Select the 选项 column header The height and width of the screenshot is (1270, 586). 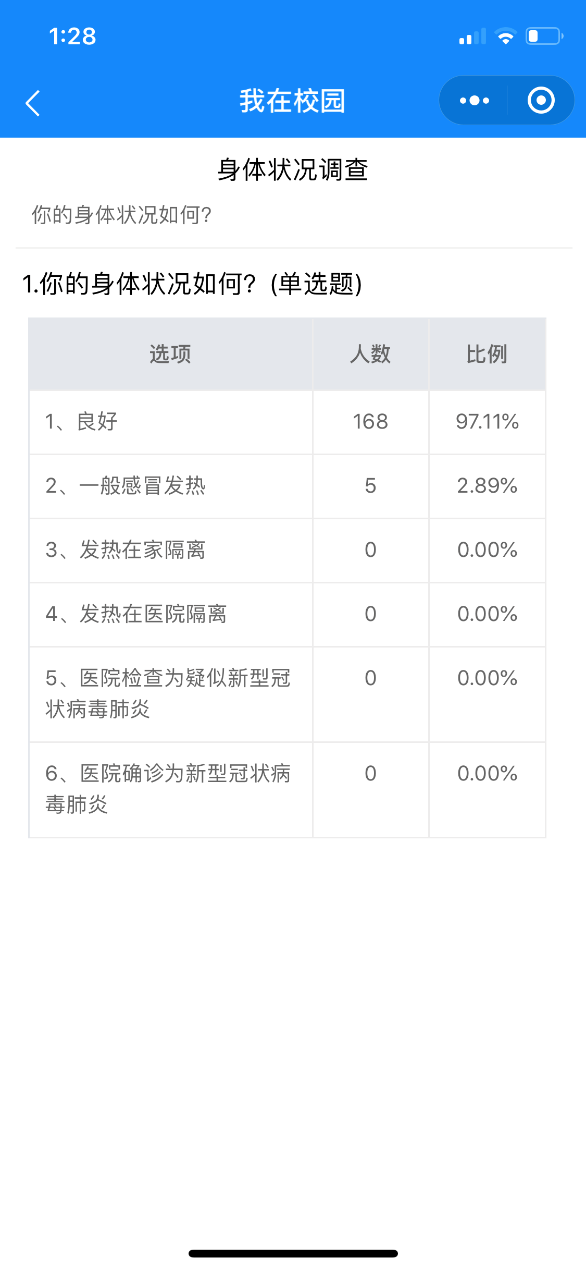[171, 354]
